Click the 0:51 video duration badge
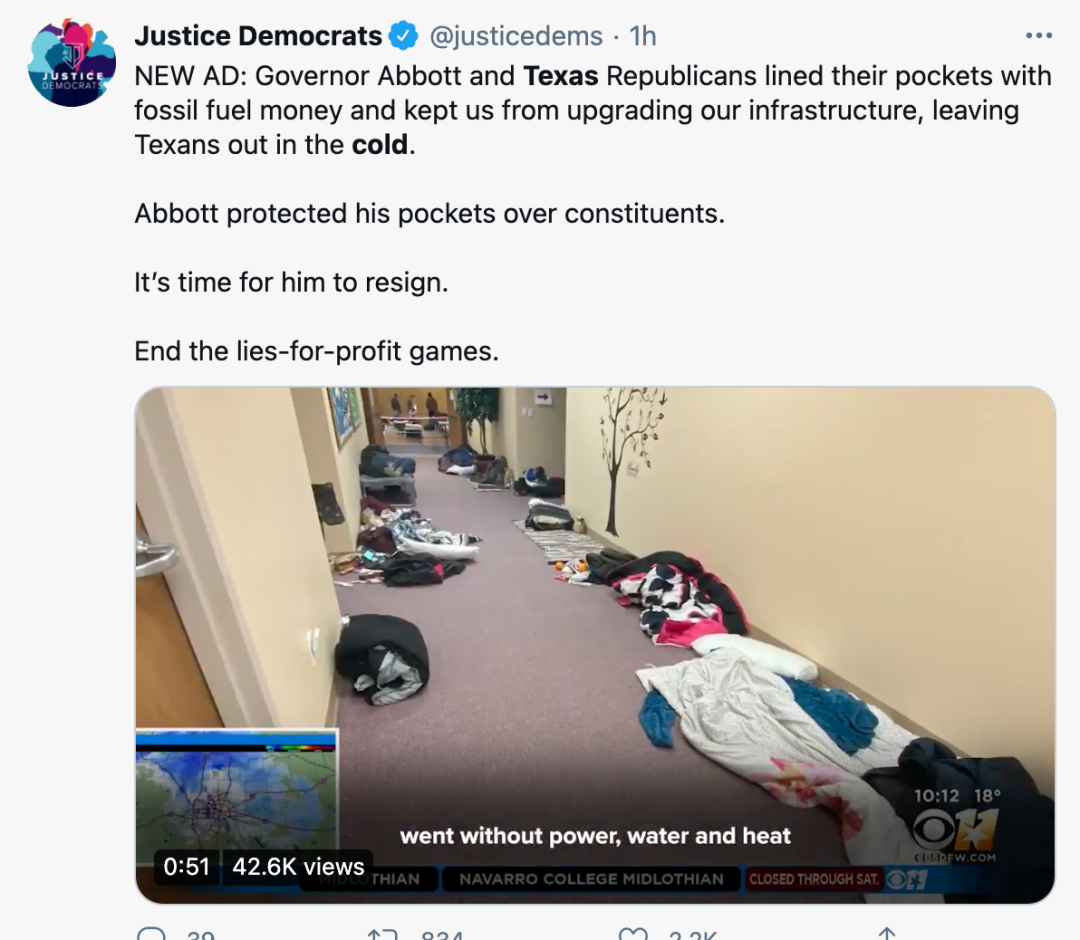This screenshot has width=1080, height=940. [186, 866]
